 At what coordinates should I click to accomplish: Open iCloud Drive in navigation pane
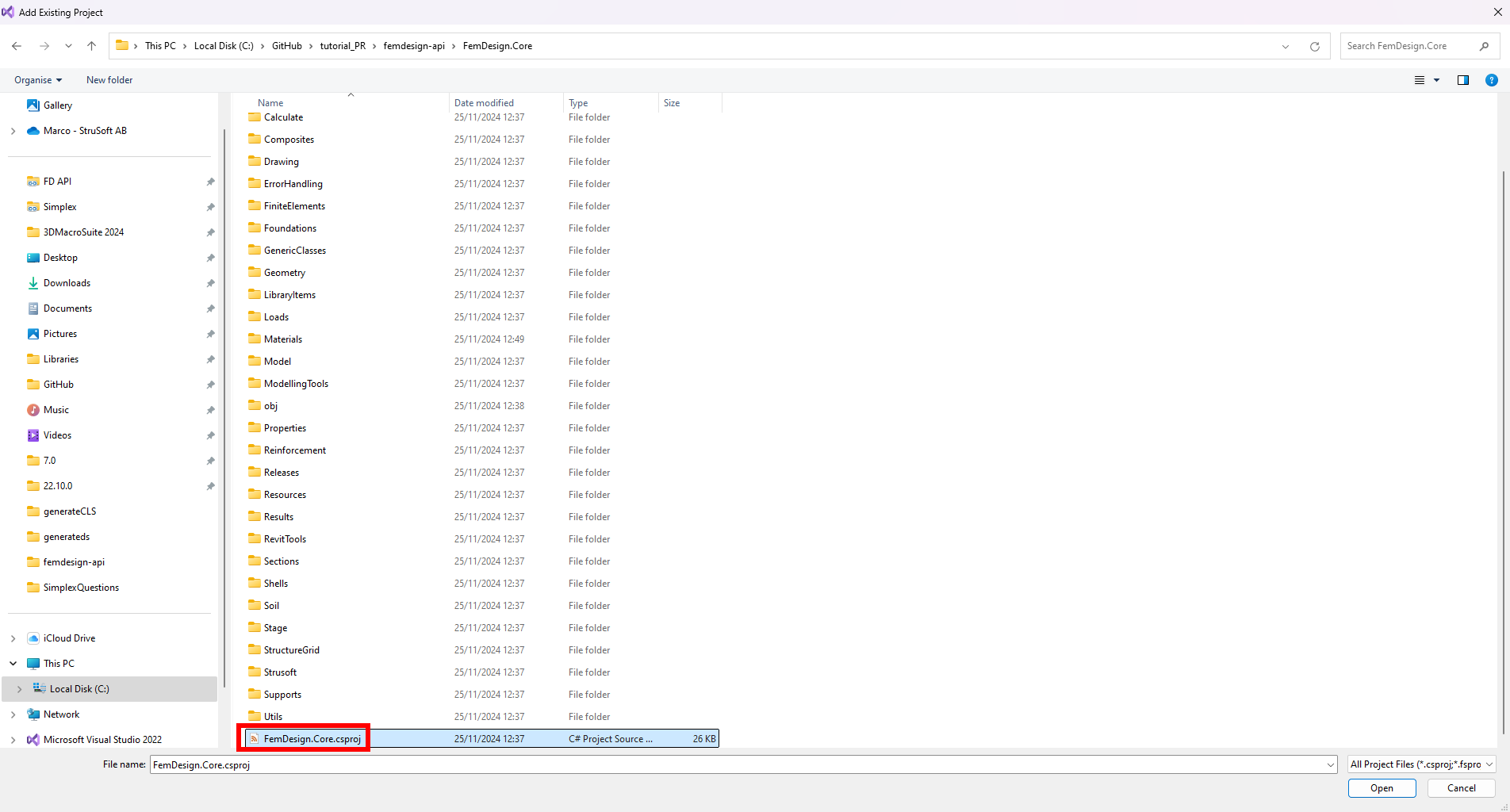(x=69, y=638)
